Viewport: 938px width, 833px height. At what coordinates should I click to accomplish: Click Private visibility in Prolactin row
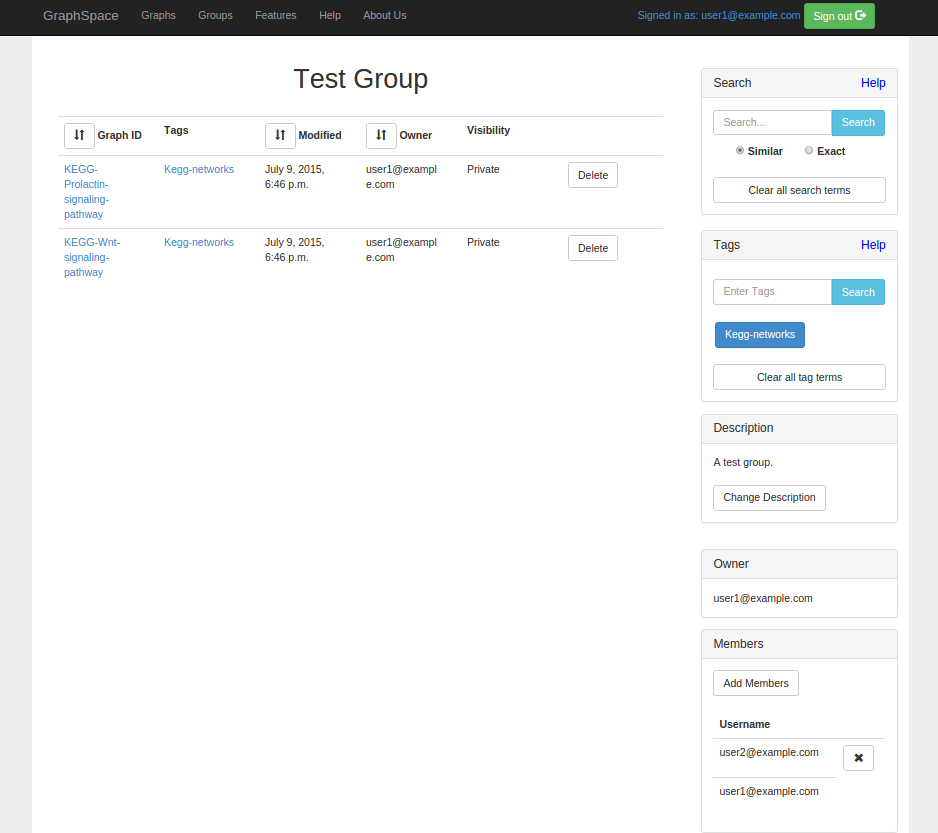click(483, 169)
